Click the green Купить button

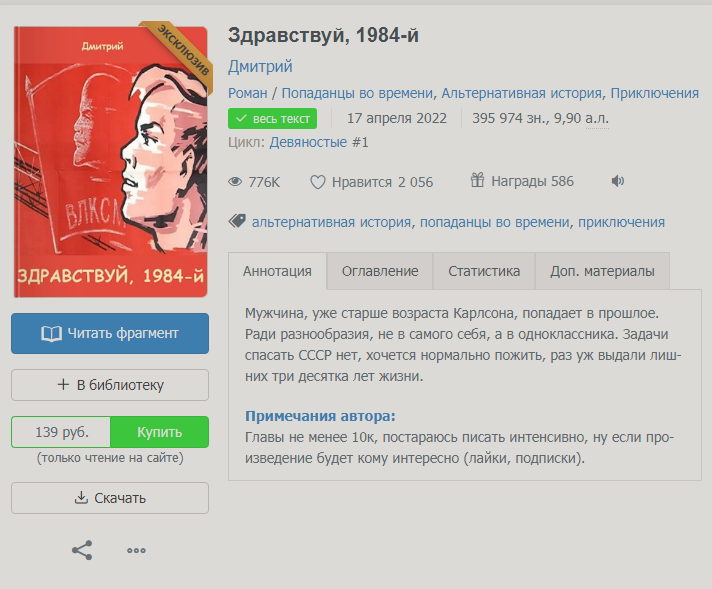tap(159, 432)
